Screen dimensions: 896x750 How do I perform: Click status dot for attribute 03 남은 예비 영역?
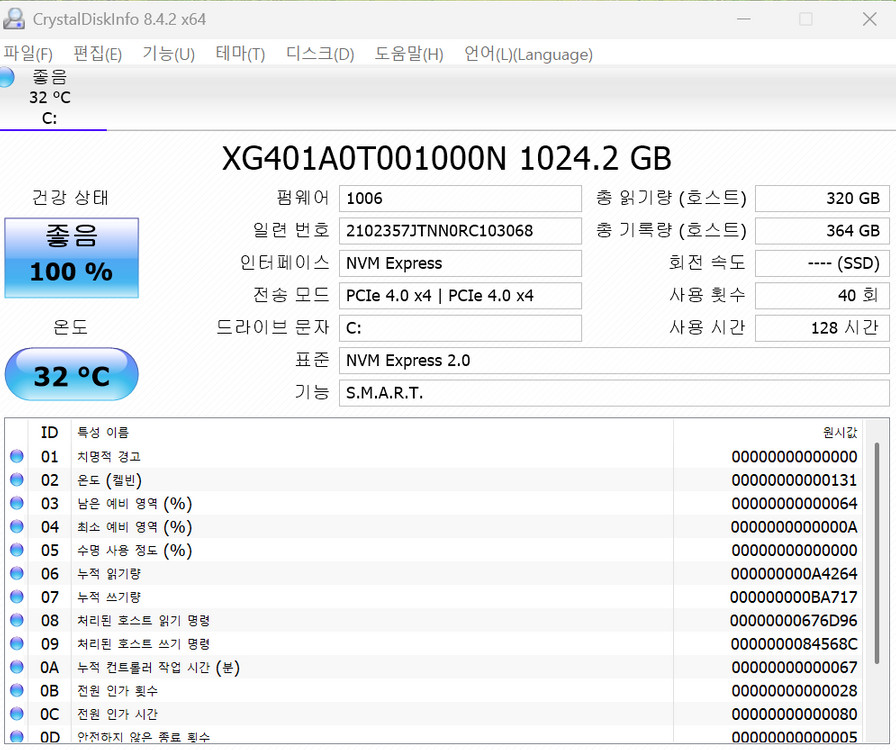tap(17, 503)
